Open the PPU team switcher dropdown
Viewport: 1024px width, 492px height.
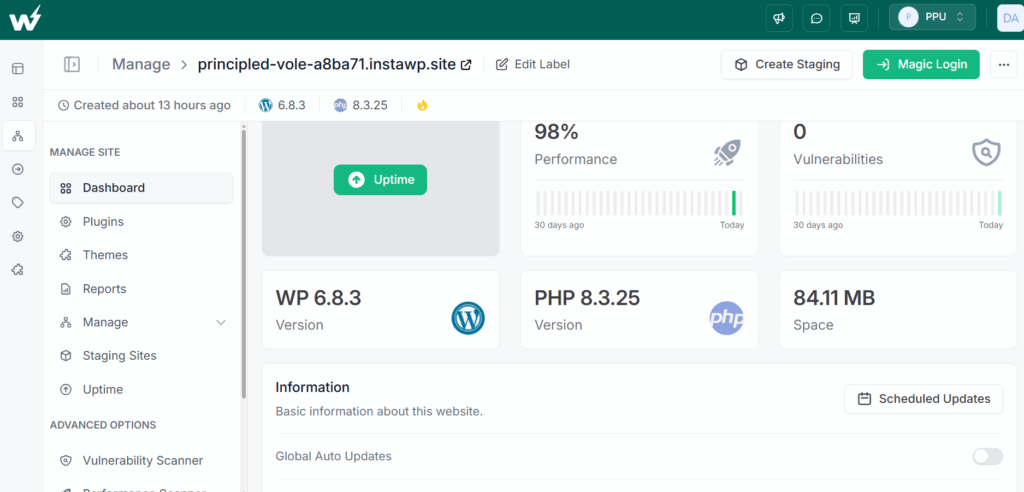933,17
